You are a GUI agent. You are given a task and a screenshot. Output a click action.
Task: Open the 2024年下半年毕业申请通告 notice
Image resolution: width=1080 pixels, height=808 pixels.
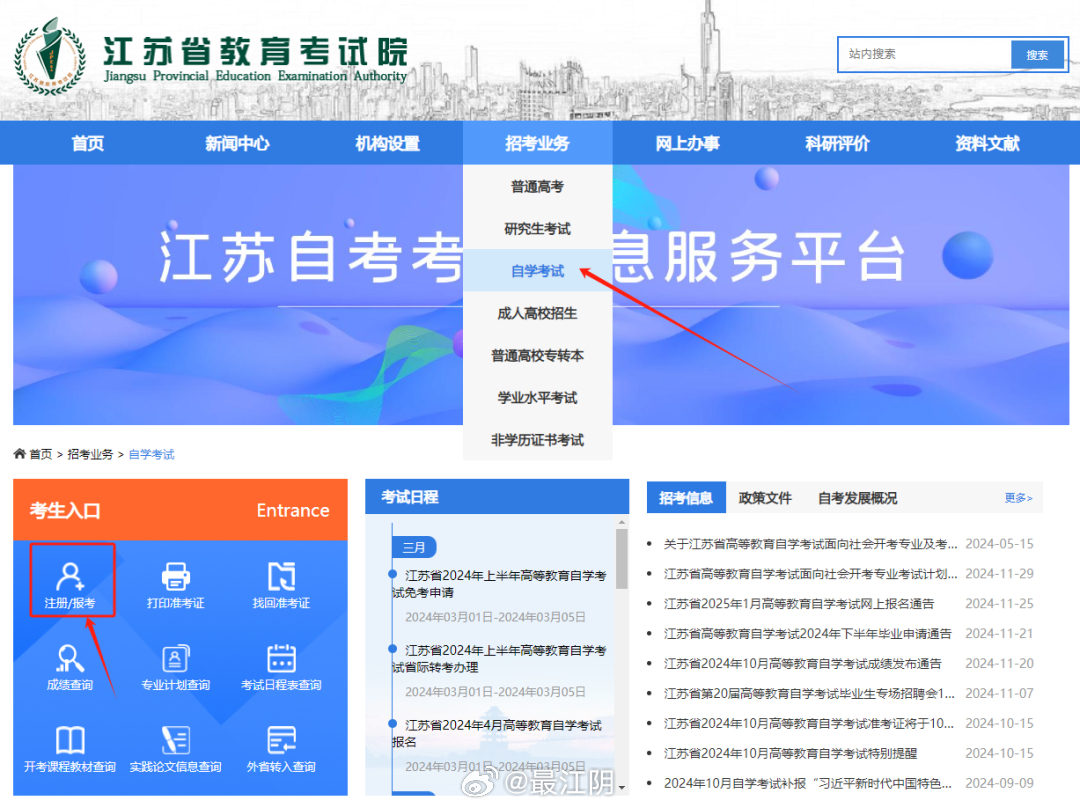807,634
